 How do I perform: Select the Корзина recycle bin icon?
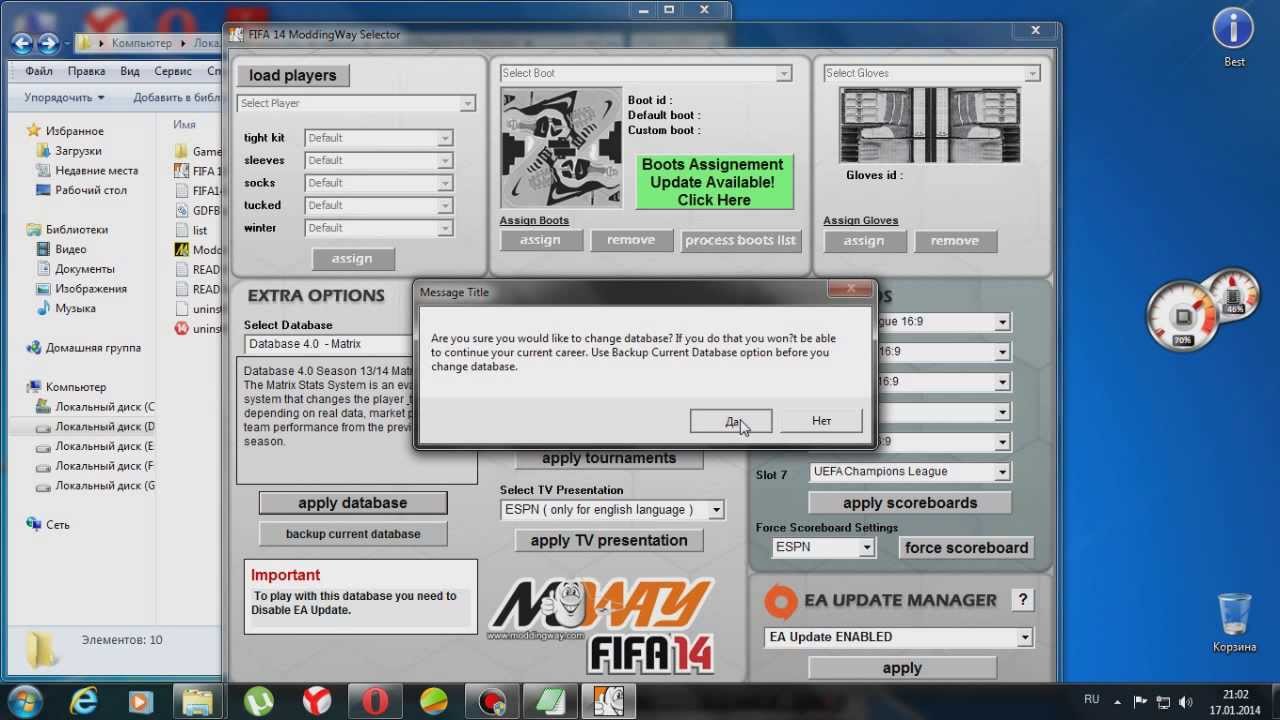coord(1234,622)
